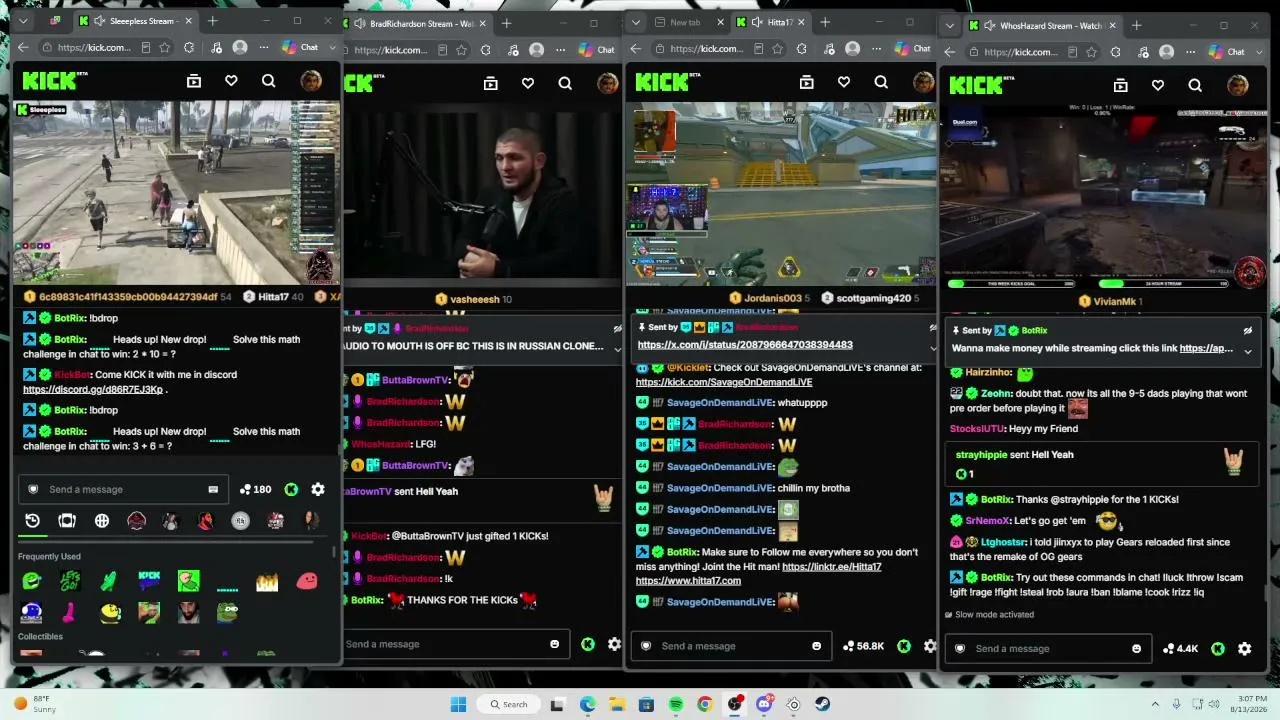Open settings-and-more menu in Hitta17 browser
The image size is (1280, 720).
(x=877, y=48)
